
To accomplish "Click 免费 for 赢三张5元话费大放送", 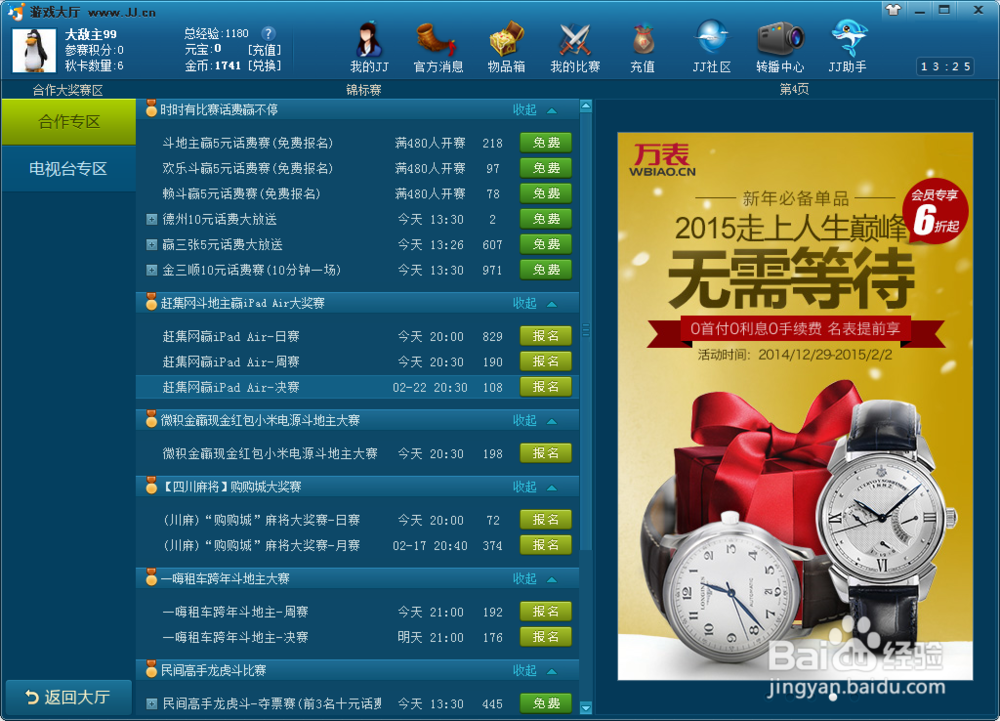I will (x=546, y=244).
